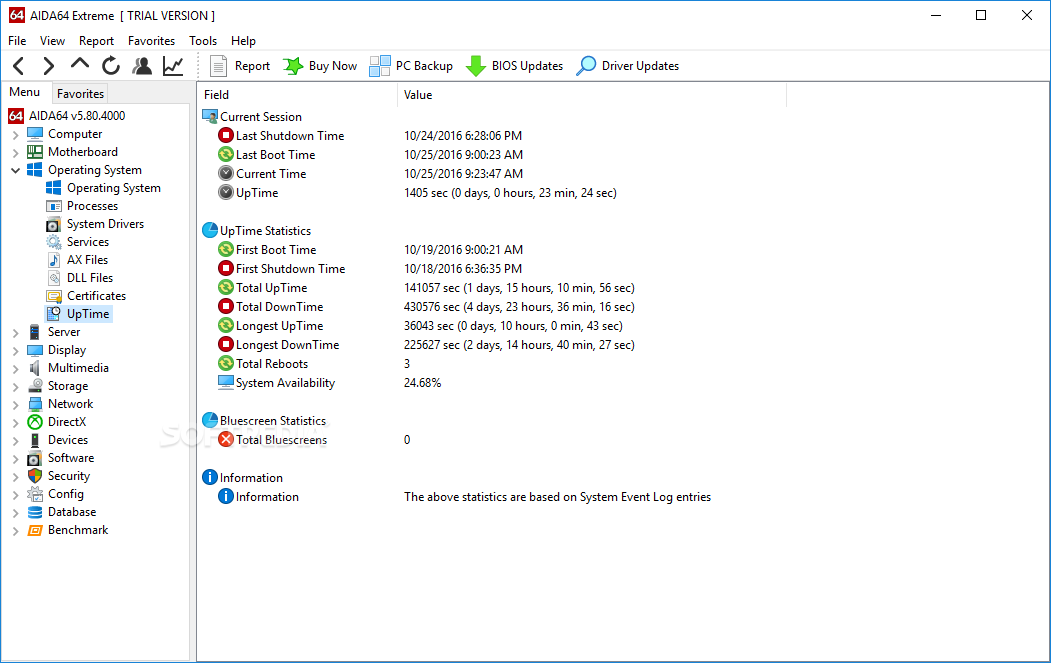Viewport: 1051px width, 663px height.
Task: Refresh the current page
Action: pyautogui.click(x=111, y=66)
